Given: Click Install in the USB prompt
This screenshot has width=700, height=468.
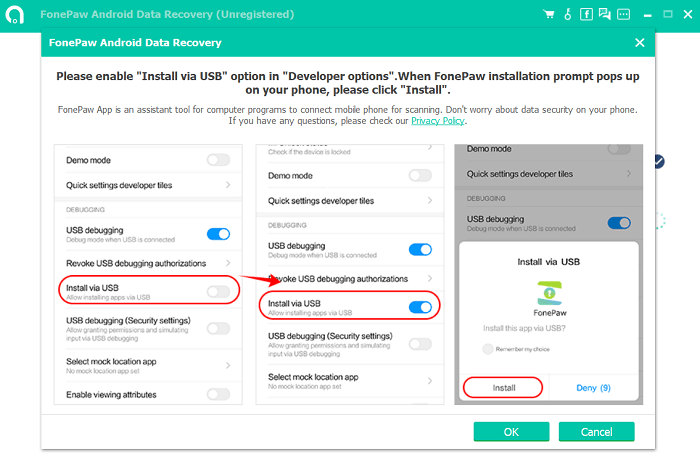Looking at the screenshot, I should tap(503, 388).
